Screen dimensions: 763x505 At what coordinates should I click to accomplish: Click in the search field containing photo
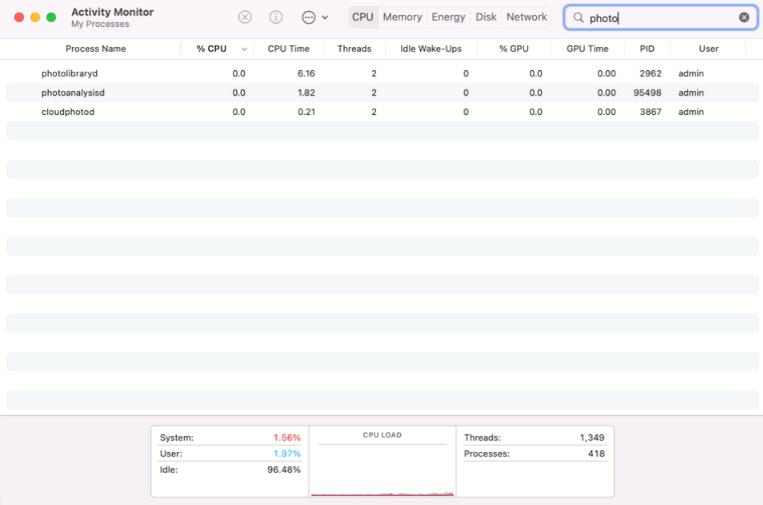660,18
